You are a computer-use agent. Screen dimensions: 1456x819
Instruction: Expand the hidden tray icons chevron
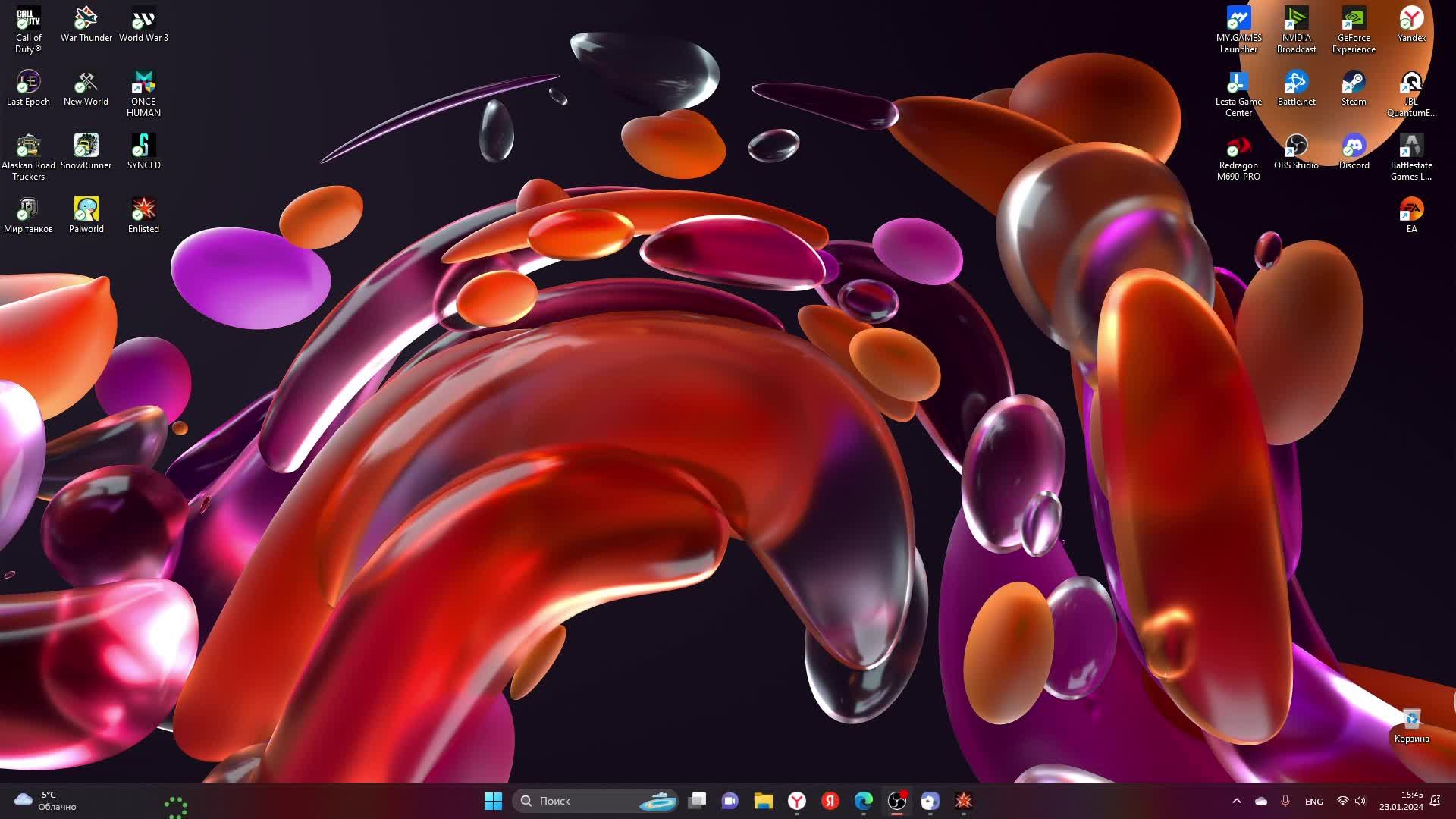tap(1237, 801)
